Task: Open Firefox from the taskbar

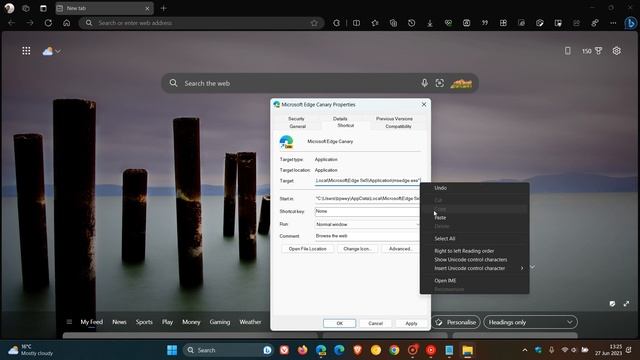Action: click(302, 350)
